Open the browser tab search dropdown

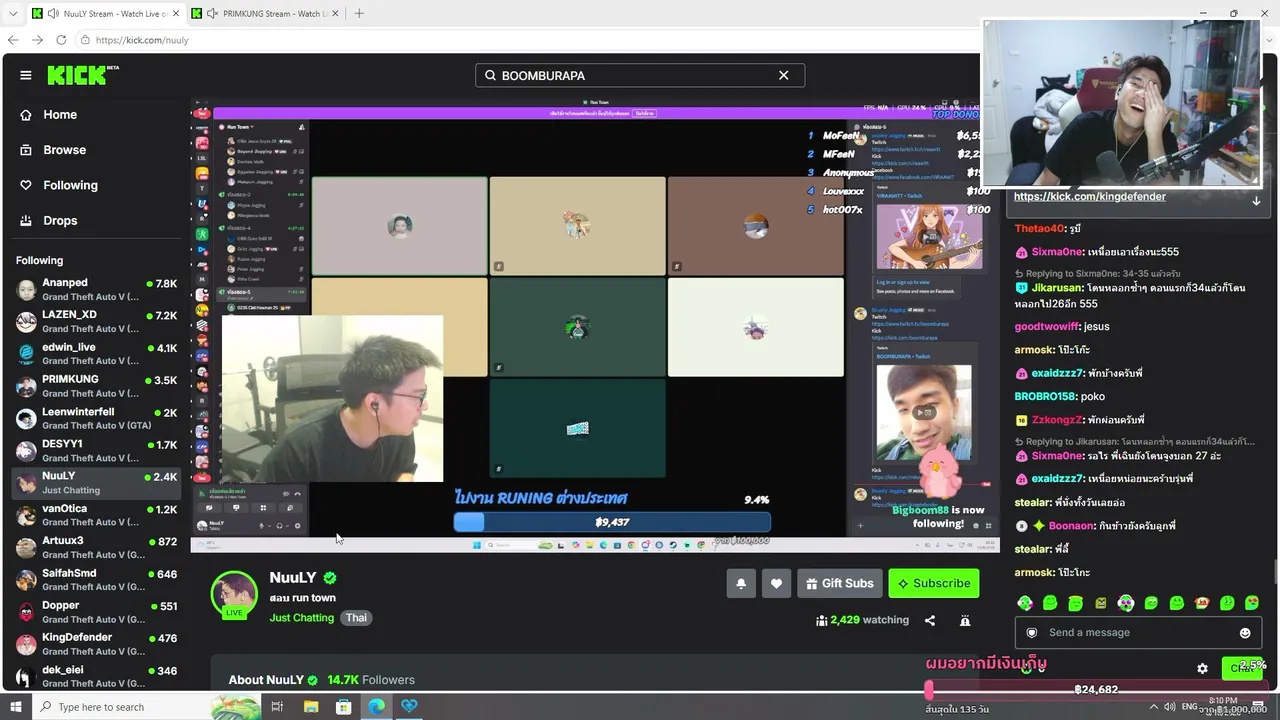[x=13, y=14]
